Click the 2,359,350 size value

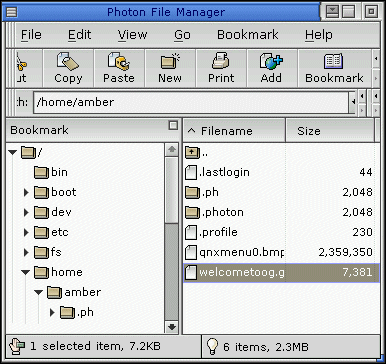(345, 252)
